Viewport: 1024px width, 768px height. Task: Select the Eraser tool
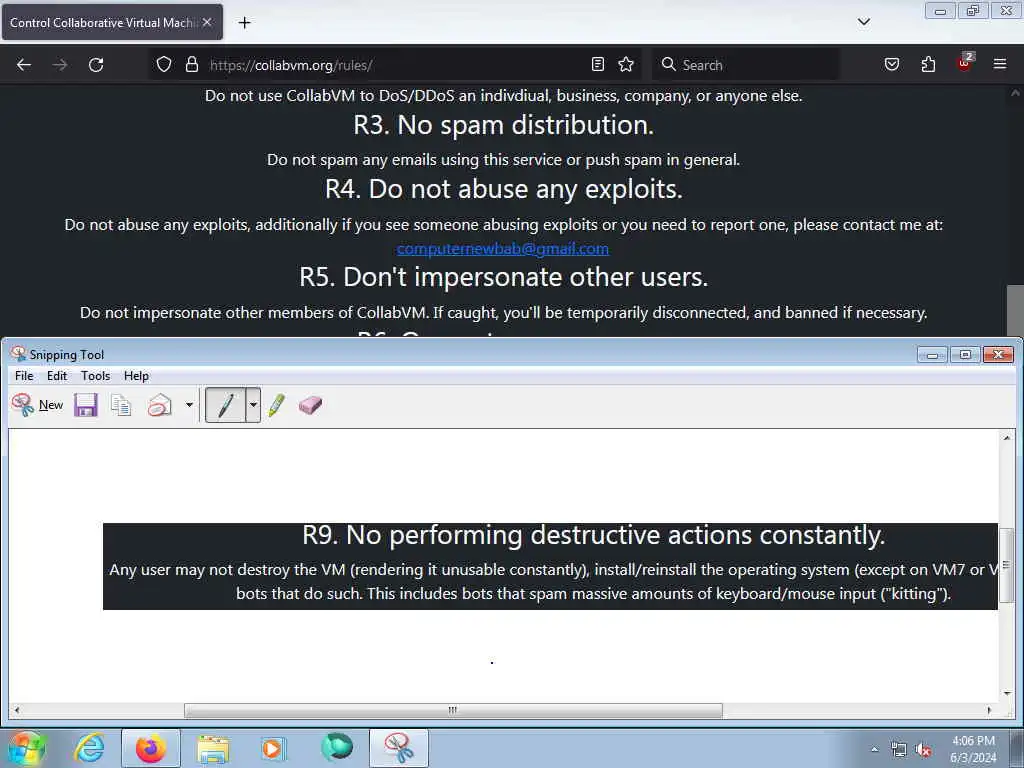point(310,405)
